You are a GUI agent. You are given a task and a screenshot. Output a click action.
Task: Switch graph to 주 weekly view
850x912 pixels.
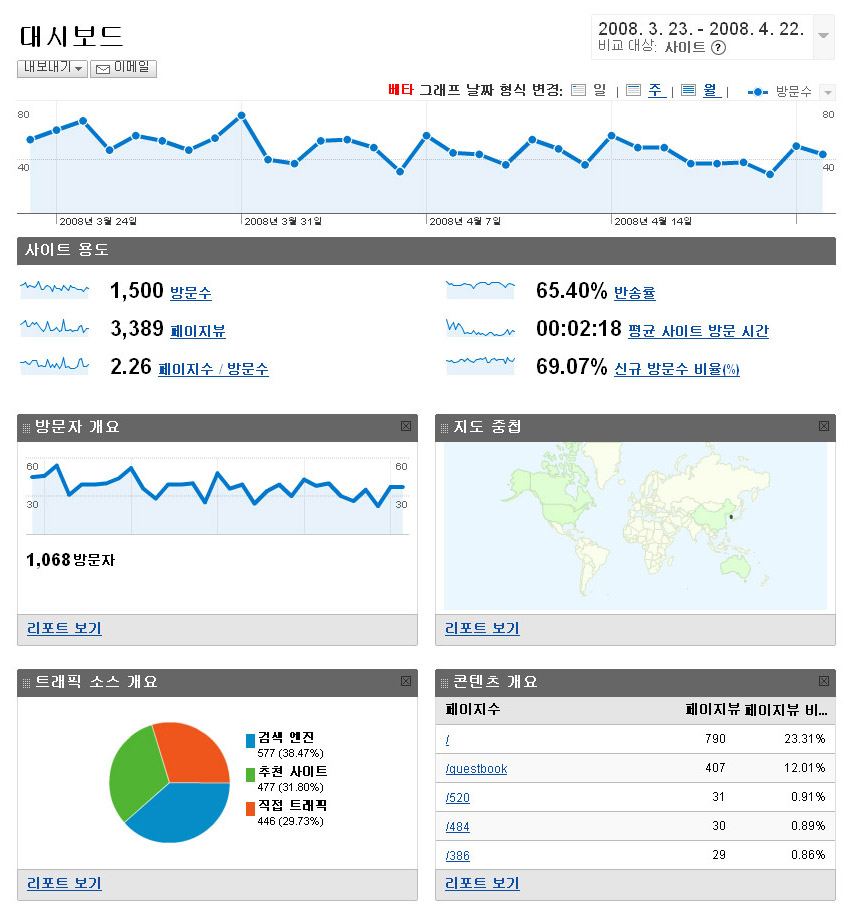[x=657, y=90]
